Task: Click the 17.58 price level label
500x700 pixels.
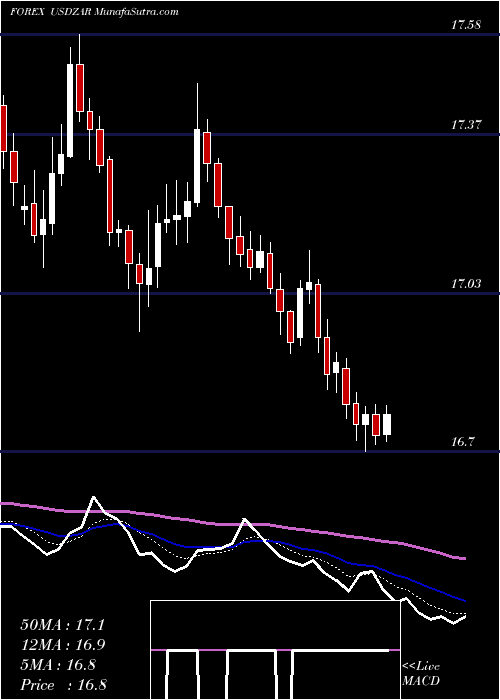Action: (466, 25)
